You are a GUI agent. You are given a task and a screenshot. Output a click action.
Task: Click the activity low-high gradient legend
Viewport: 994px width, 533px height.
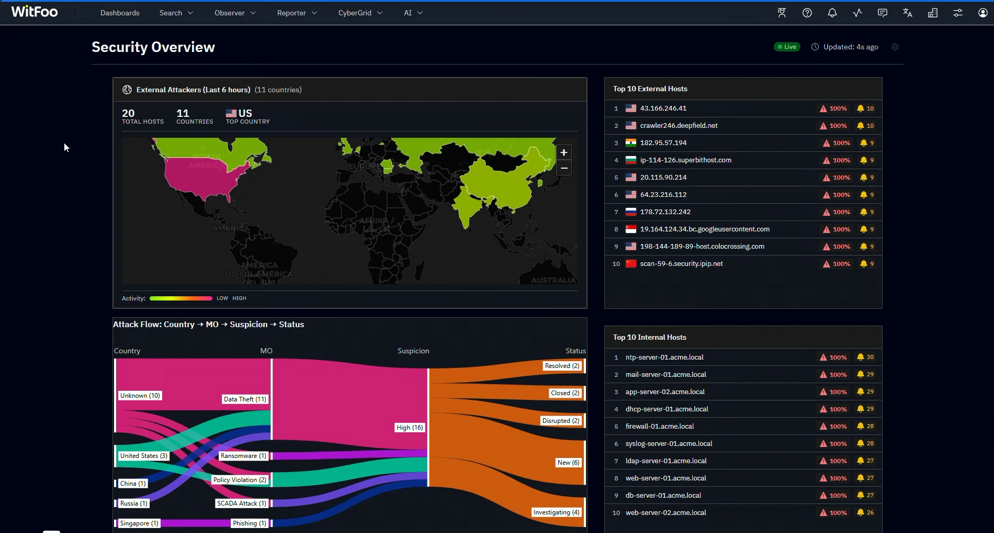[181, 298]
